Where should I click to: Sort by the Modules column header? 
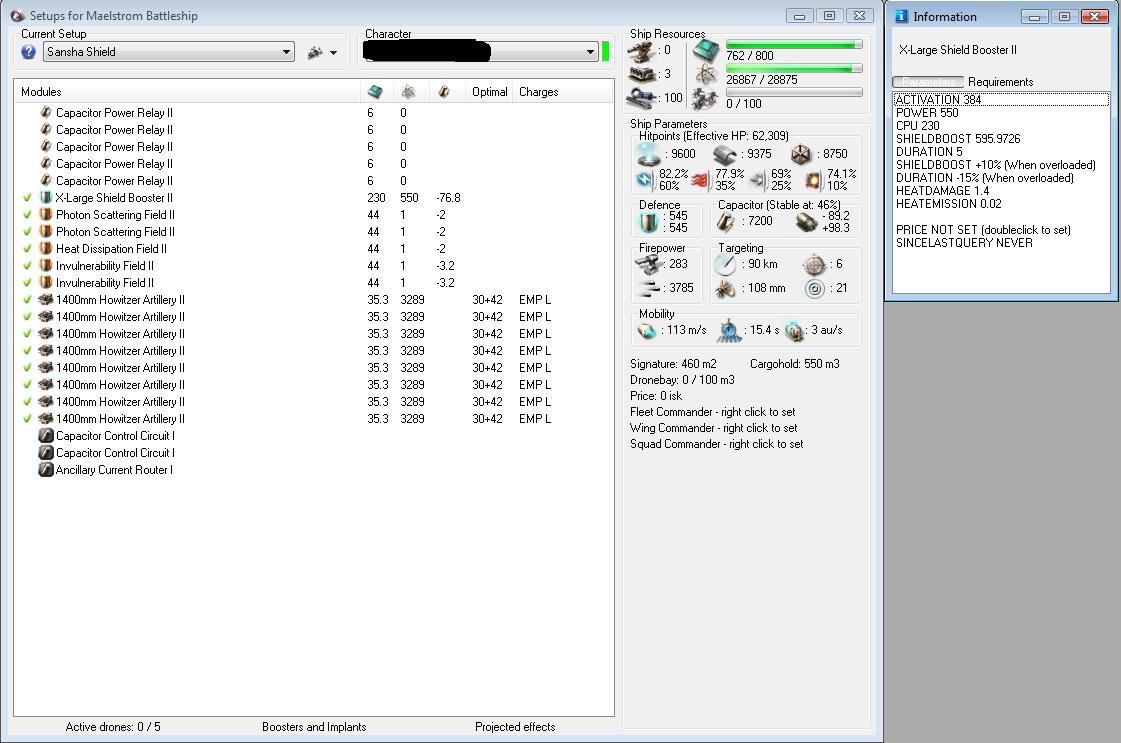click(x=187, y=92)
